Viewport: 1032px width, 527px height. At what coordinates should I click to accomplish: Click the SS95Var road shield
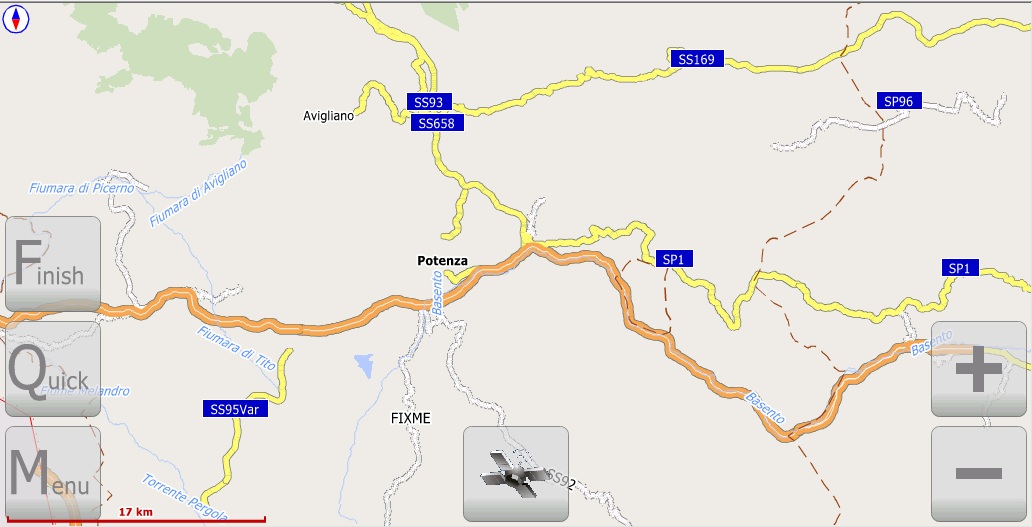coord(235,409)
